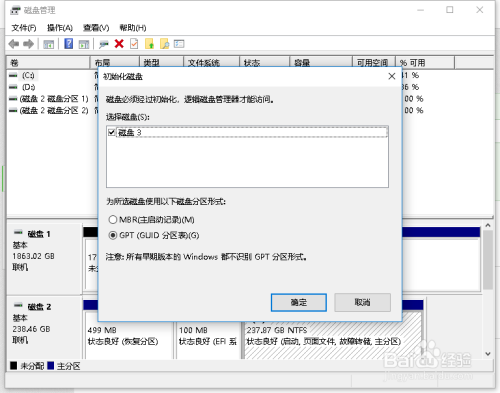Click the yellow folder up-arrow icon
Image resolution: width=500 pixels, height=393 pixels.
[149, 44]
